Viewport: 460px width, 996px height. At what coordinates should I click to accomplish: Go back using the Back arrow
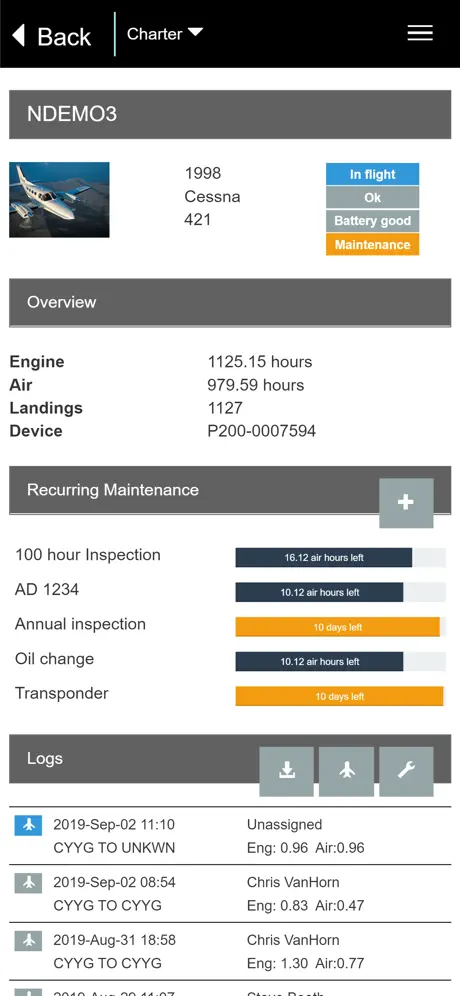pyautogui.click(x=51, y=36)
